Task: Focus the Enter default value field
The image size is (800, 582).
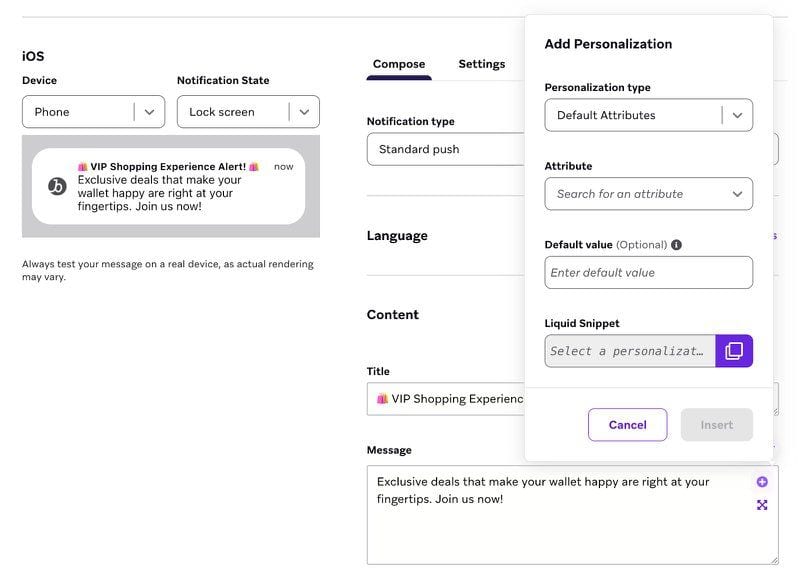Action: [x=648, y=273]
